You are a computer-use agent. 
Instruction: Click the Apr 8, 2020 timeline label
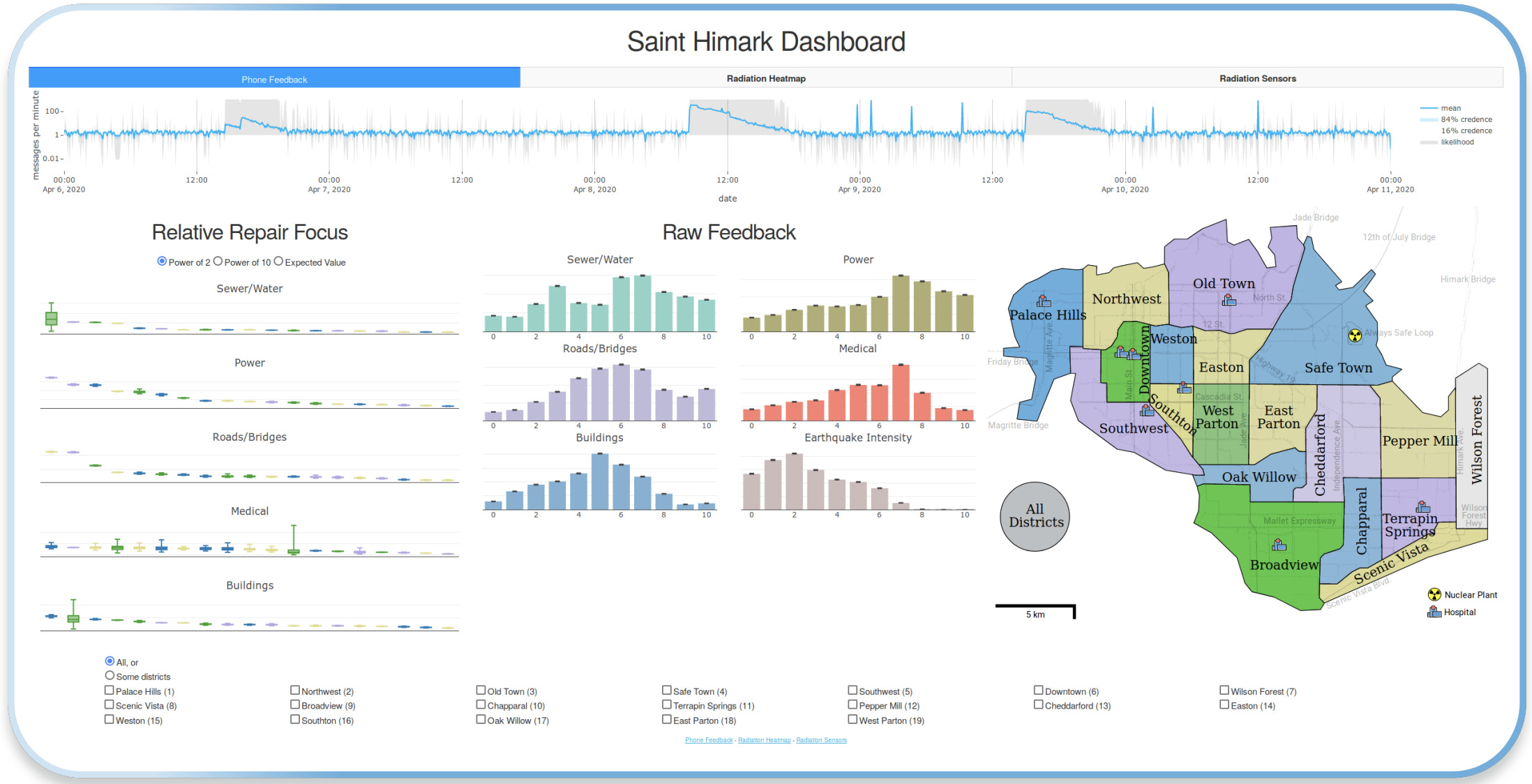(594, 189)
